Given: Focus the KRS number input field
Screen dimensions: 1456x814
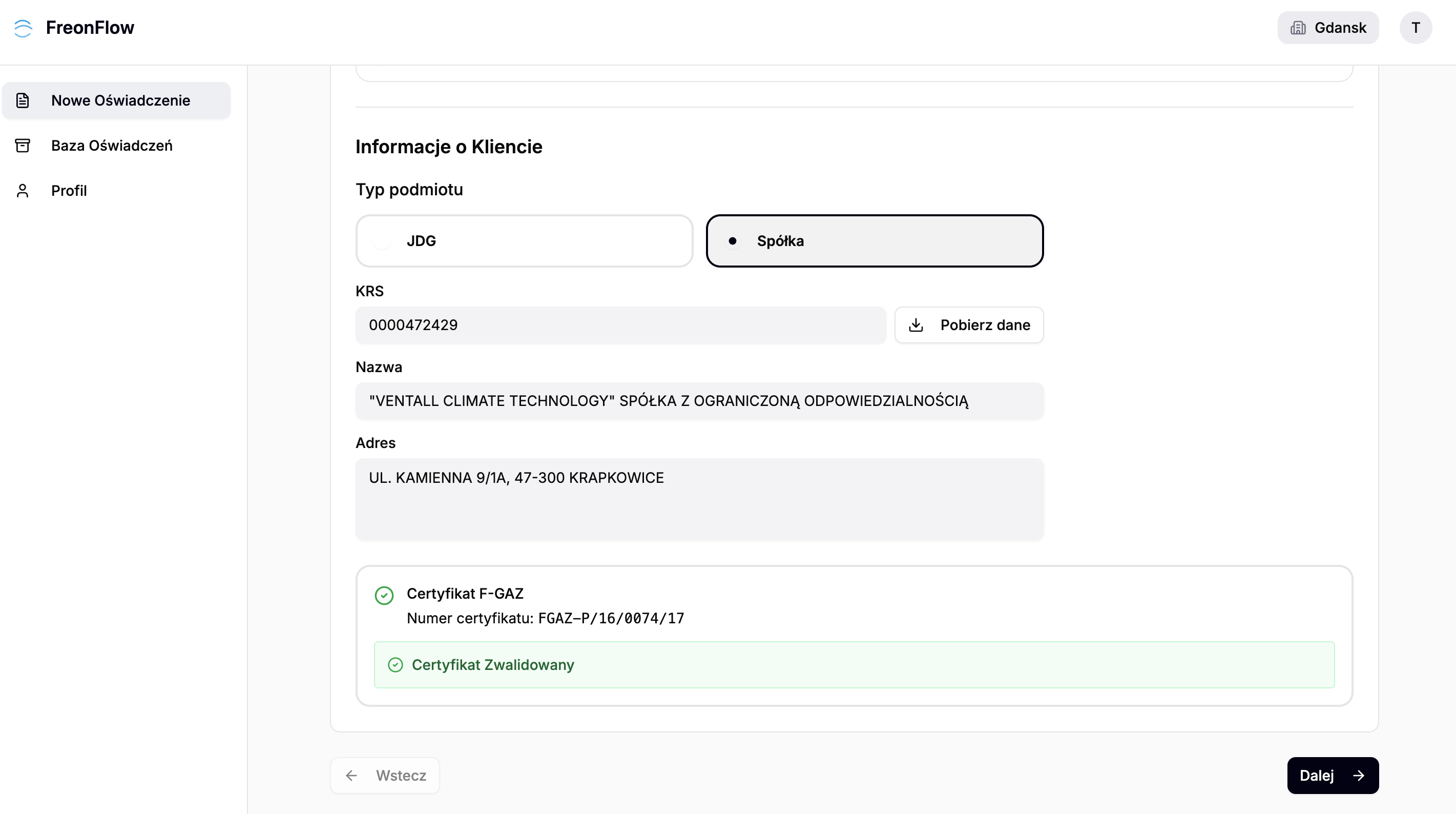Looking at the screenshot, I should (x=620, y=325).
